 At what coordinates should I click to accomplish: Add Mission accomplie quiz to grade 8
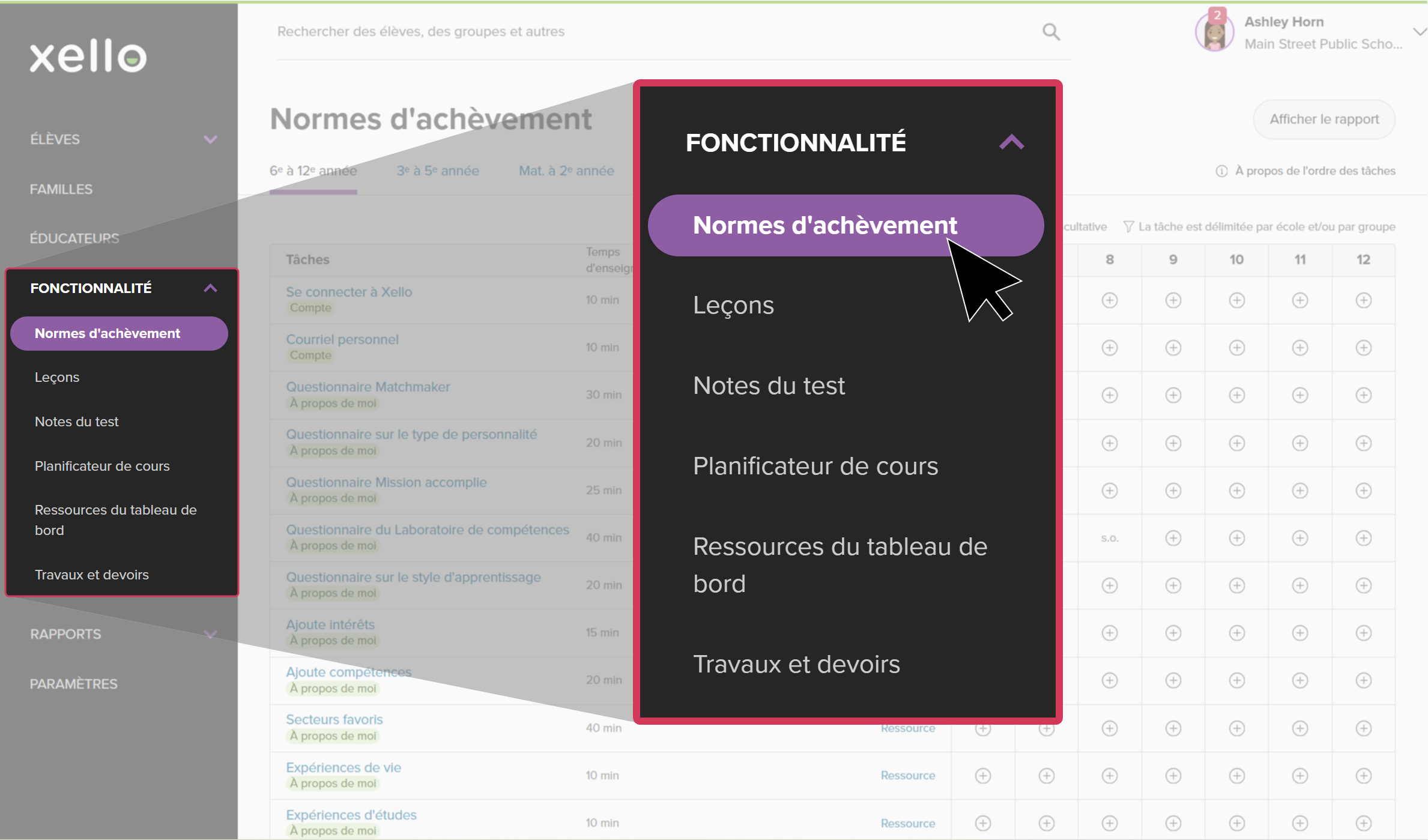click(x=1110, y=491)
